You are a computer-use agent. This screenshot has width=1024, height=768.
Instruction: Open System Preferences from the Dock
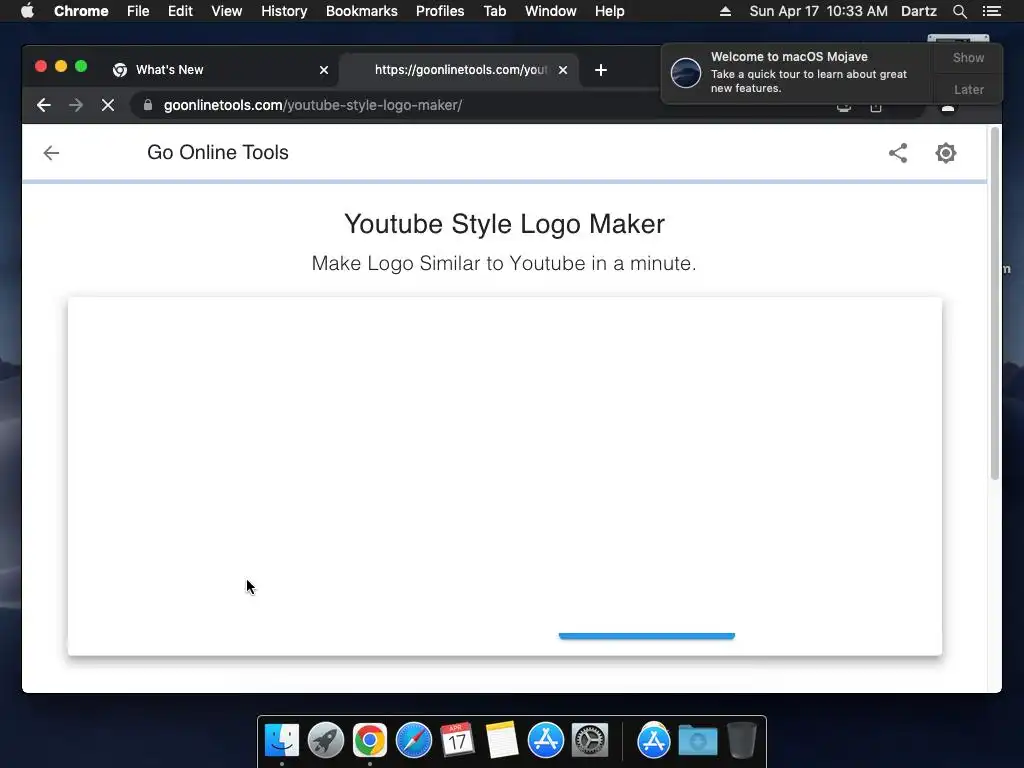pyautogui.click(x=590, y=741)
